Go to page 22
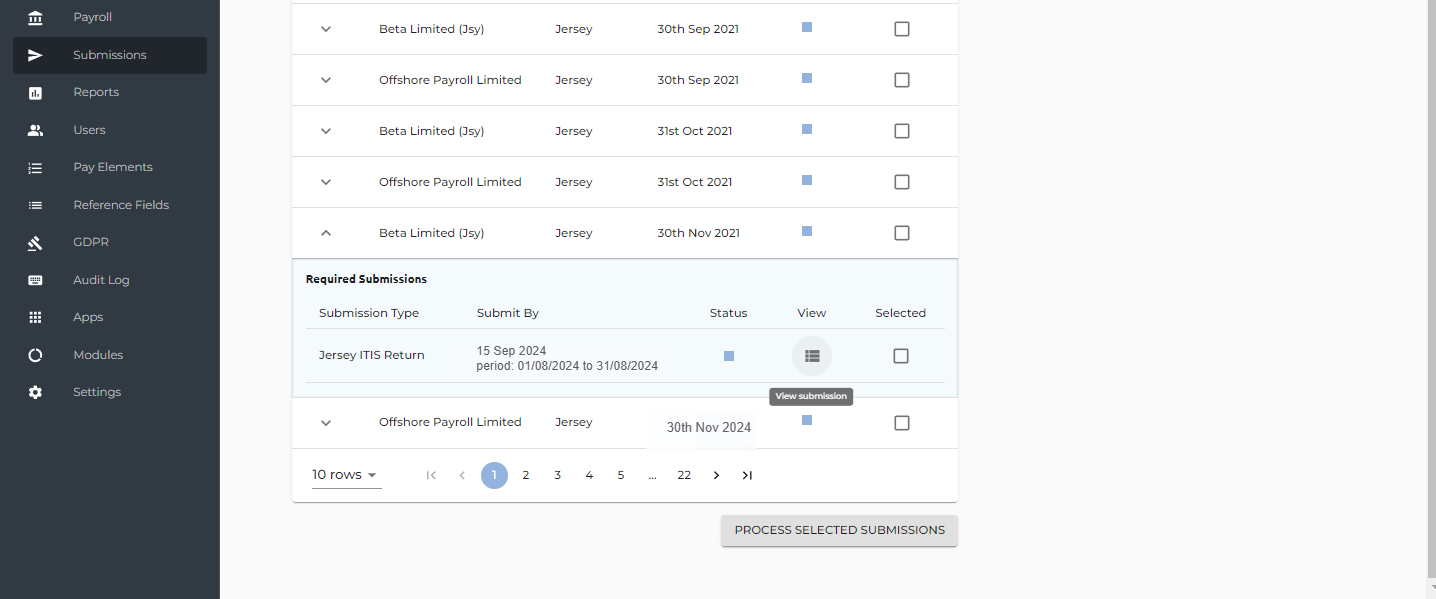Viewport: 1436px width, 599px height. click(684, 475)
